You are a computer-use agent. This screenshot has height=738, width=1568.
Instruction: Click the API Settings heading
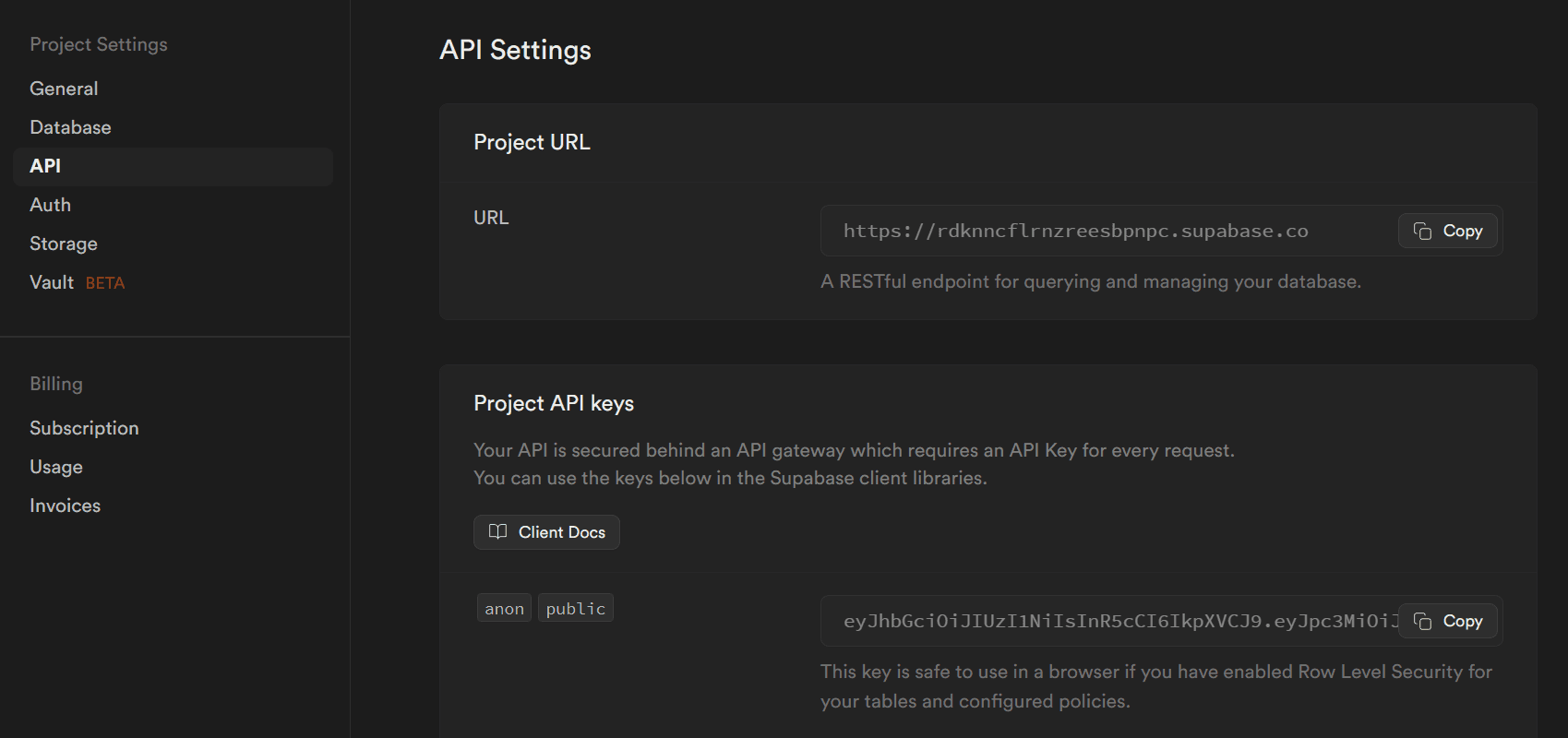point(515,50)
